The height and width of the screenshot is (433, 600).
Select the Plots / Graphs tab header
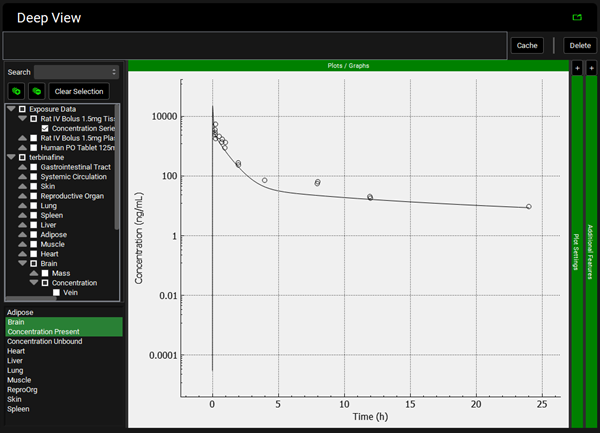click(x=348, y=66)
